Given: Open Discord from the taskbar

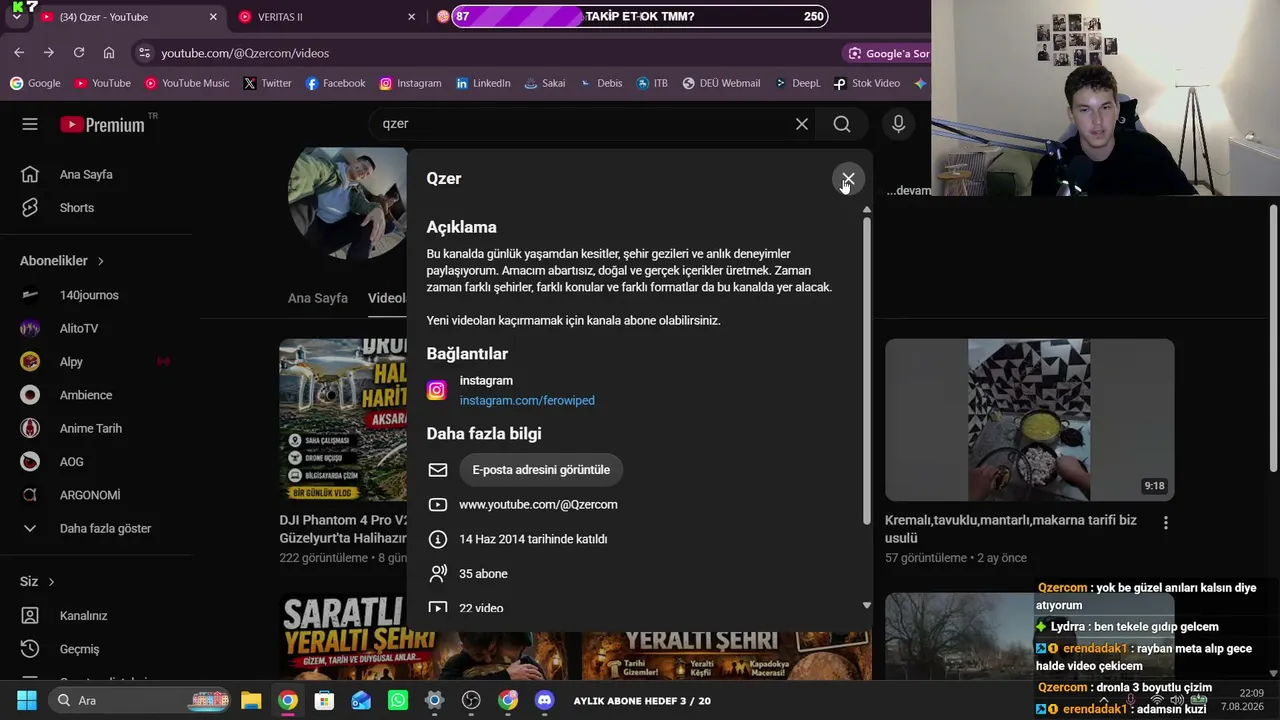Looking at the screenshot, I should click(545, 701).
